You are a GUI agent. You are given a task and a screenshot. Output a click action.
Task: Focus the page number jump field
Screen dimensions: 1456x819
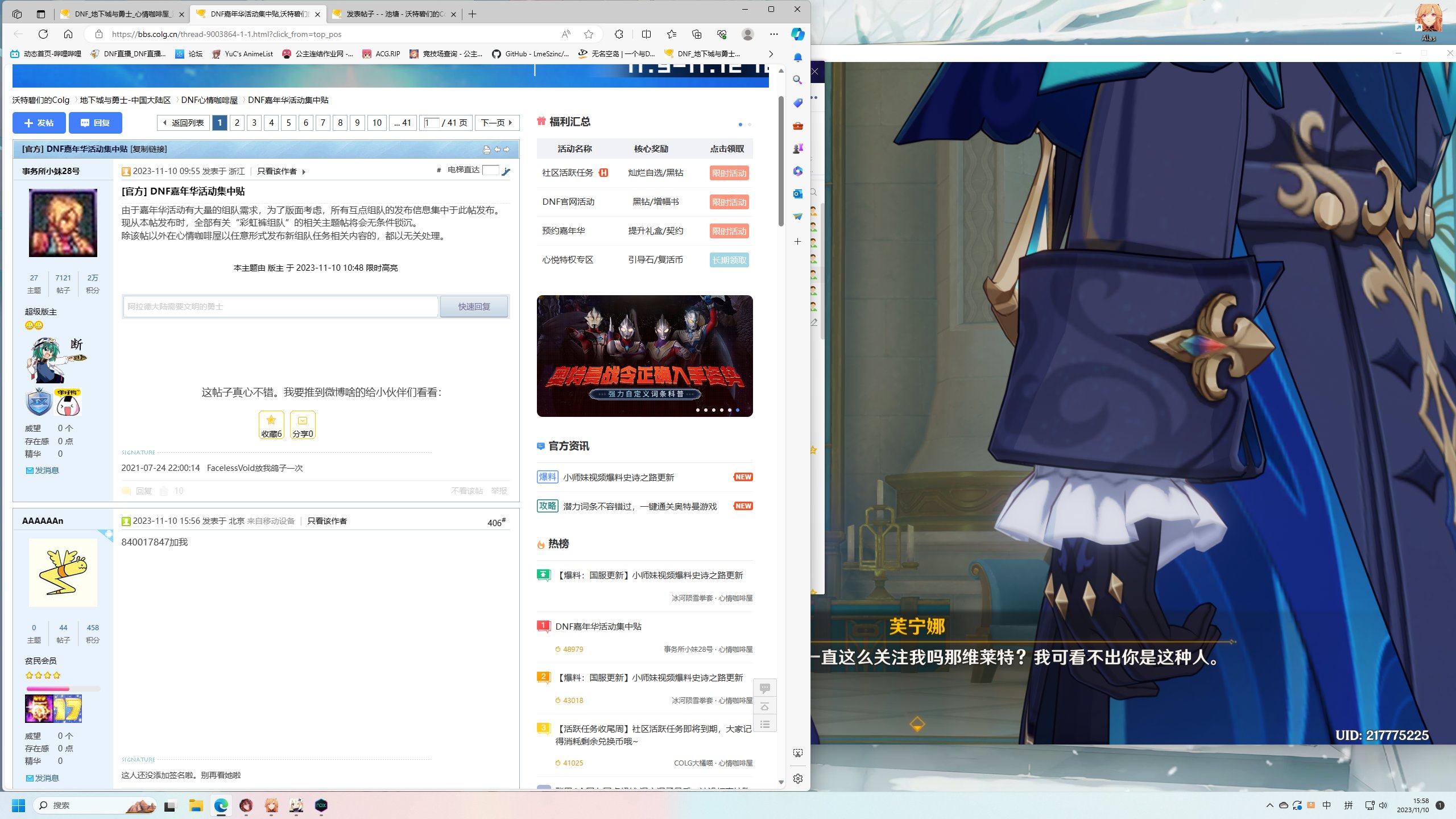432,123
